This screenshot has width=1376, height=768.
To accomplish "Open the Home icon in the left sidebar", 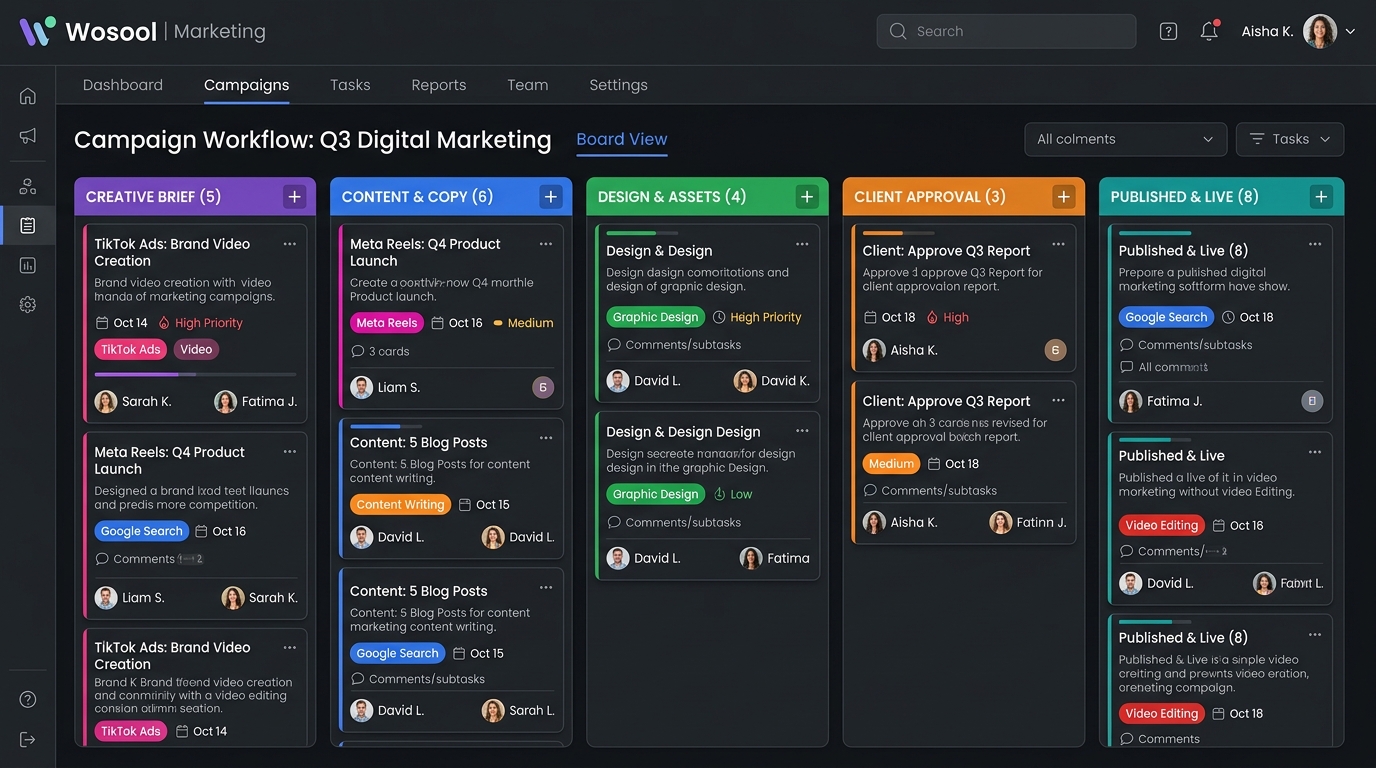I will (x=28, y=96).
